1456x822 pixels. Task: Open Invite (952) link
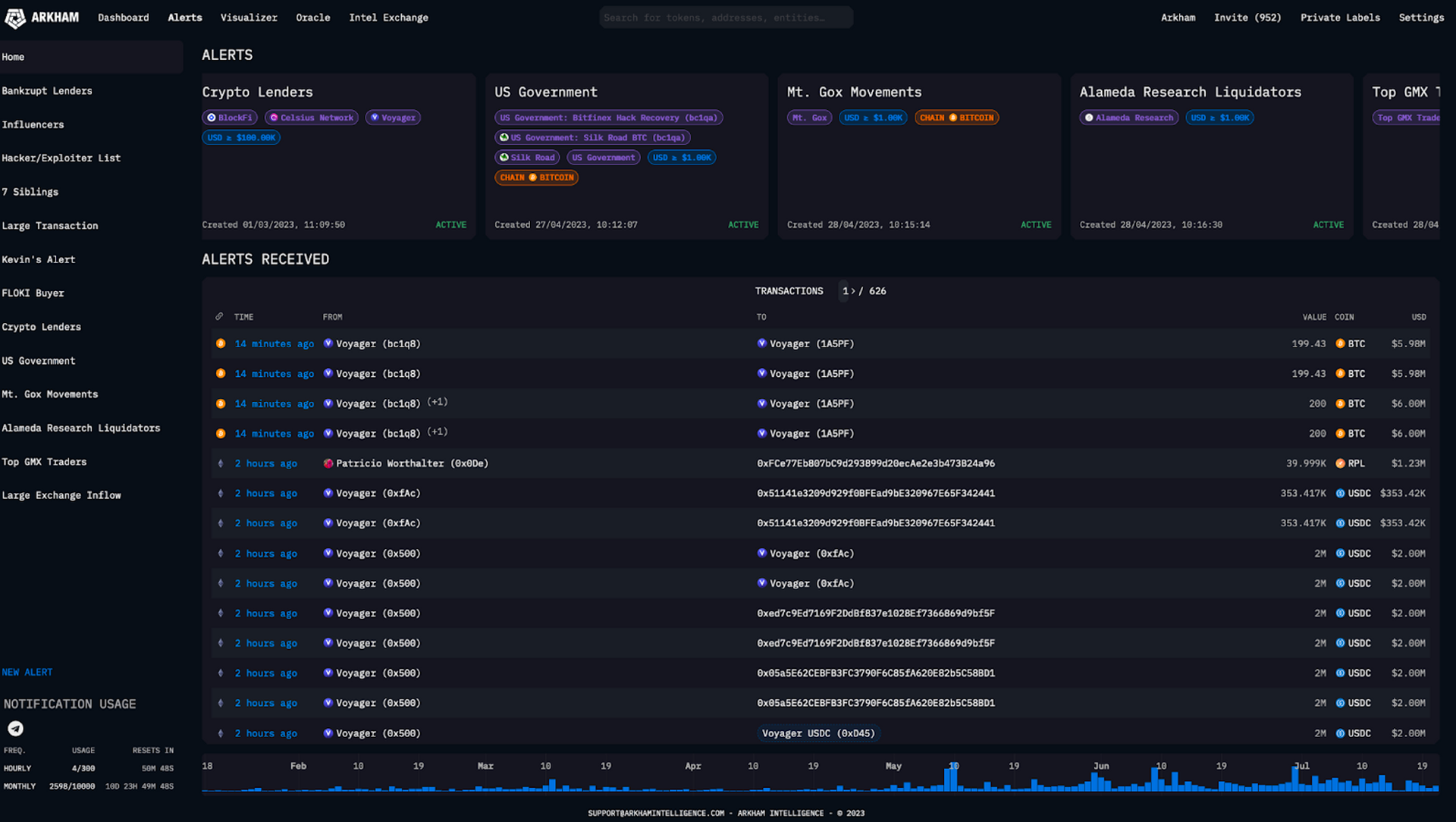tap(1247, 17)
